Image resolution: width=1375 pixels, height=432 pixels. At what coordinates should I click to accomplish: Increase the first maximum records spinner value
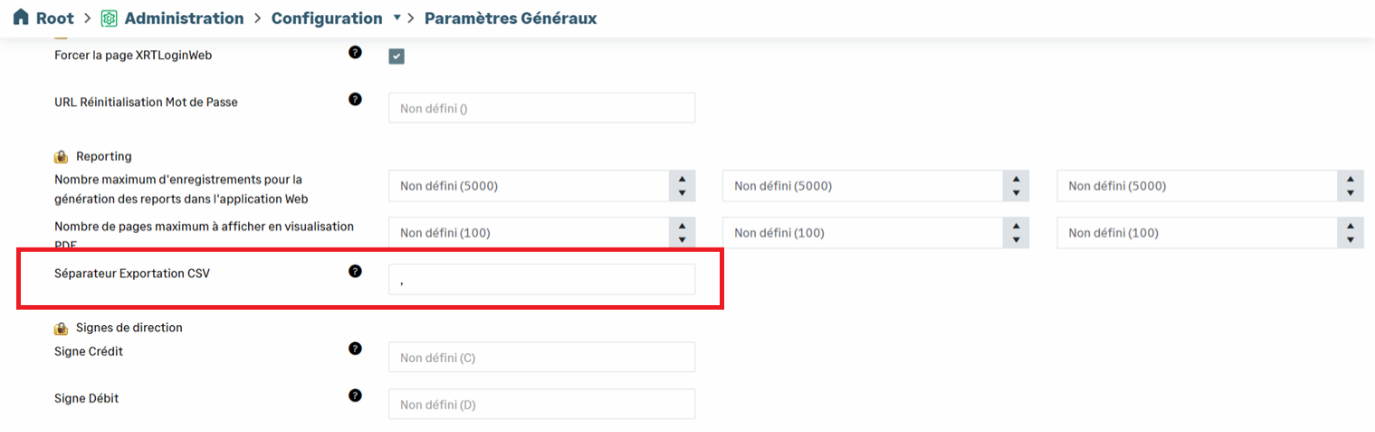[x=681, y=179]
